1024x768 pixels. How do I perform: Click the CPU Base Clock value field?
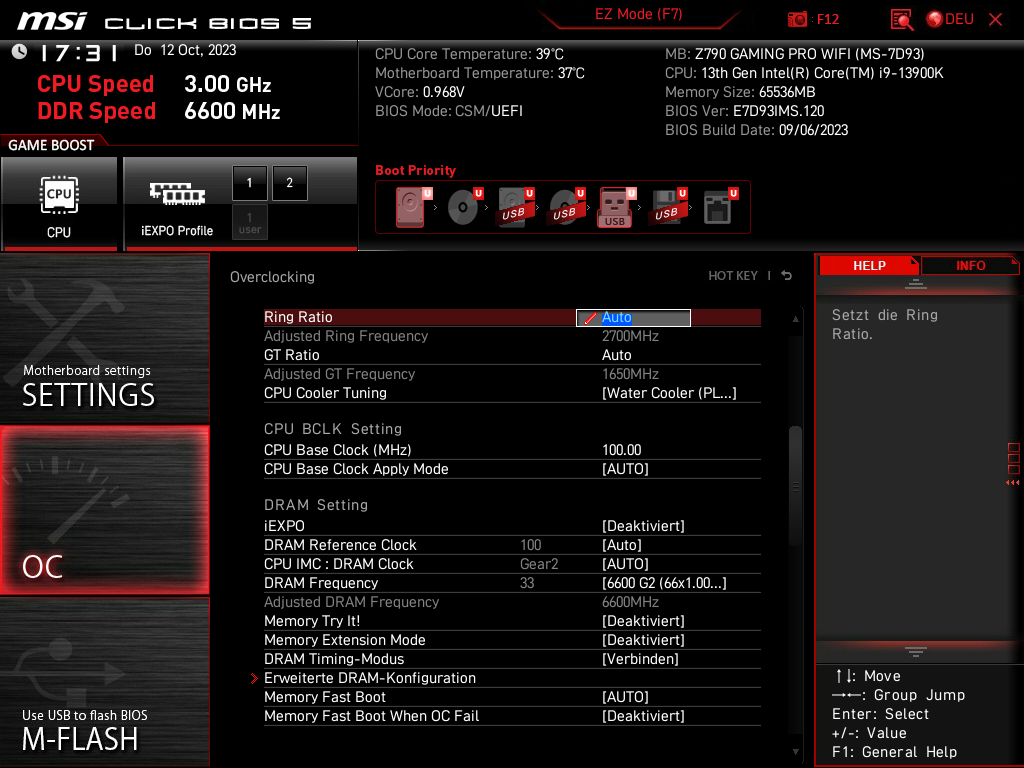pyautogui.click(x=622, y=450)
